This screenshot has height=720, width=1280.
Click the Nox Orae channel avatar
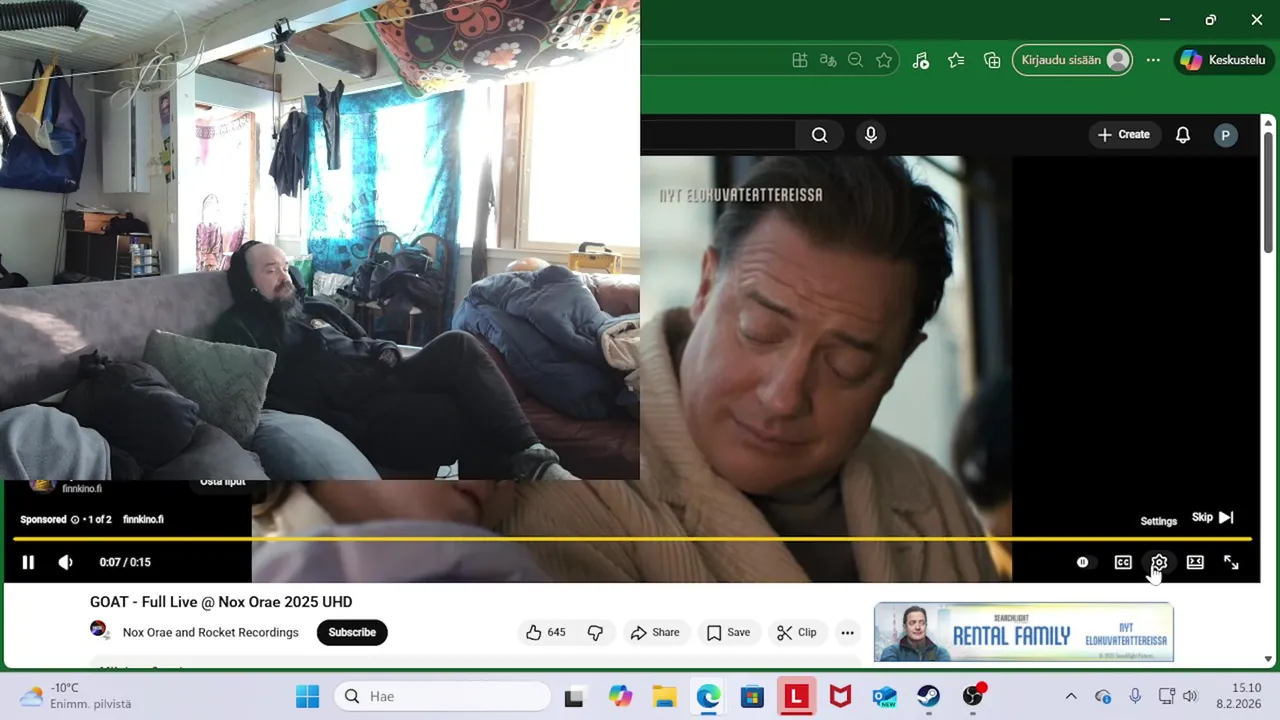click(x=99, y=630)
